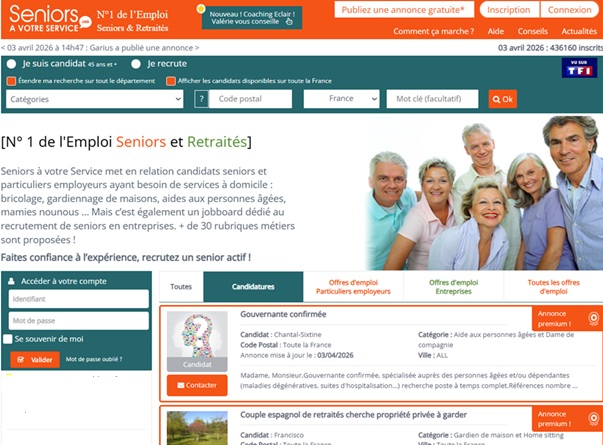603x445 pixels.
Task: Switch to the Candidatures tab
Action: point(252,286)
